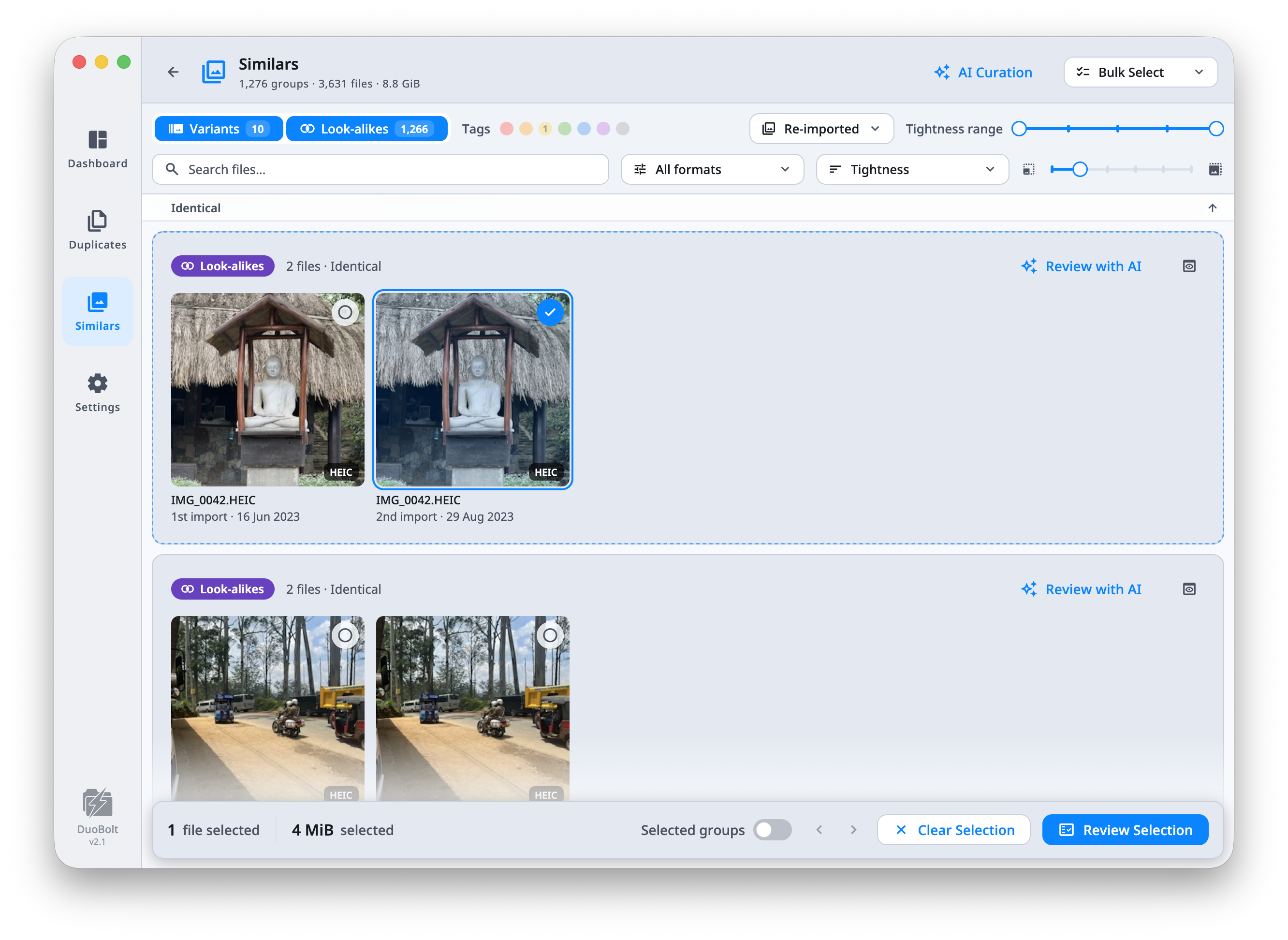
Task: Click the X icon on Clear Selection
Action: tap(901, 830)
